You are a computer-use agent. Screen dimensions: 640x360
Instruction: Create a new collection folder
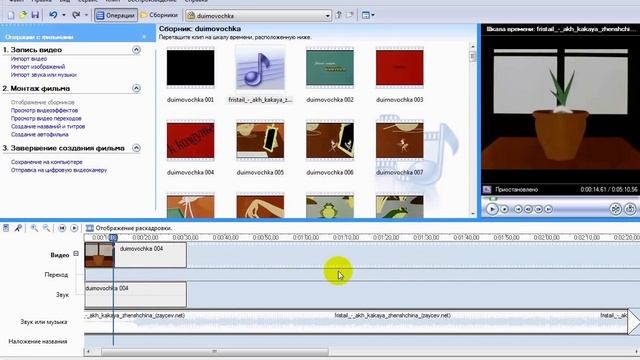(x=350, y=15)
